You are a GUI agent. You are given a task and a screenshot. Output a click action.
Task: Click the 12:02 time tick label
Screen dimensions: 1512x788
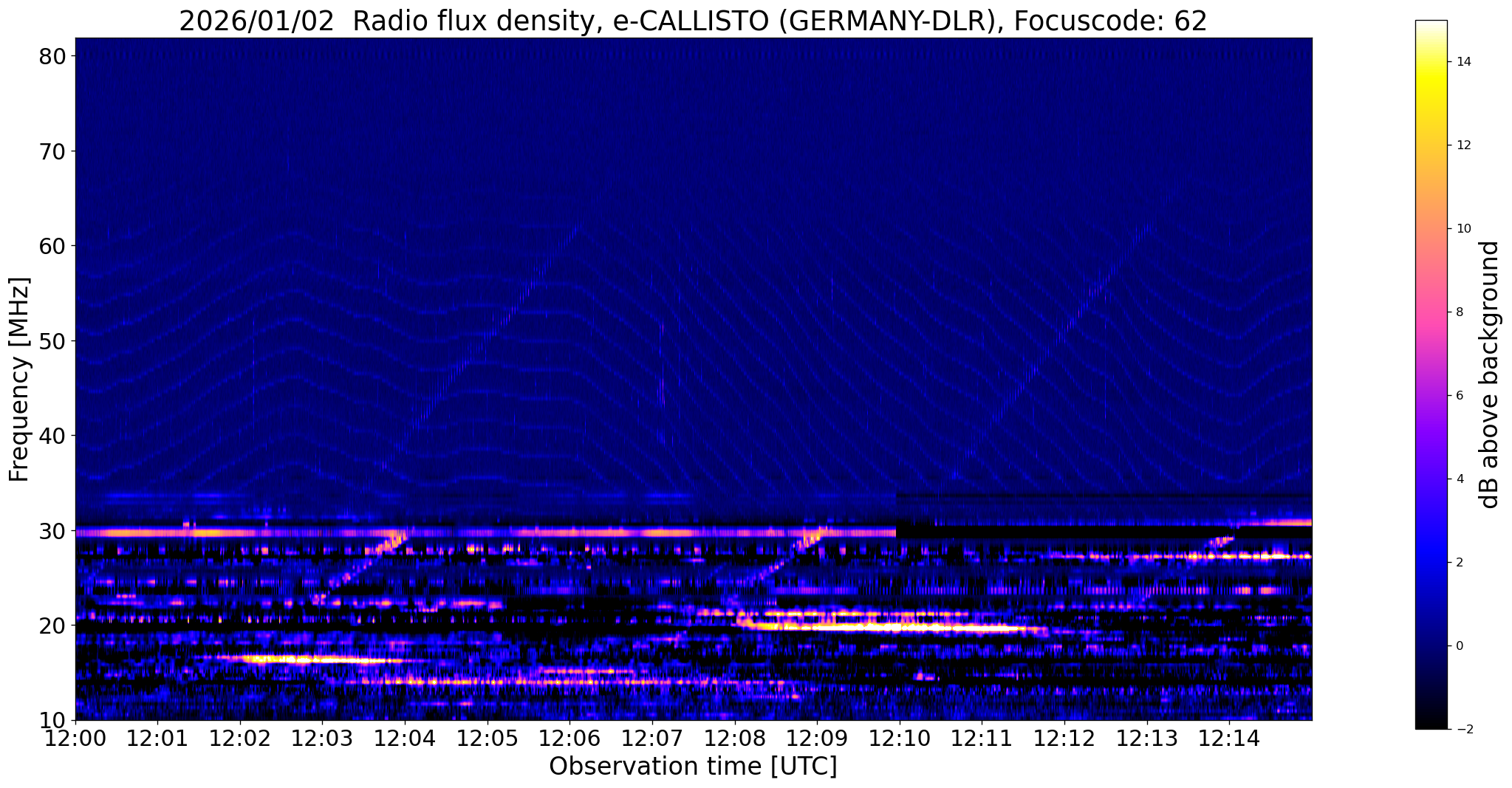coord(240,738)
